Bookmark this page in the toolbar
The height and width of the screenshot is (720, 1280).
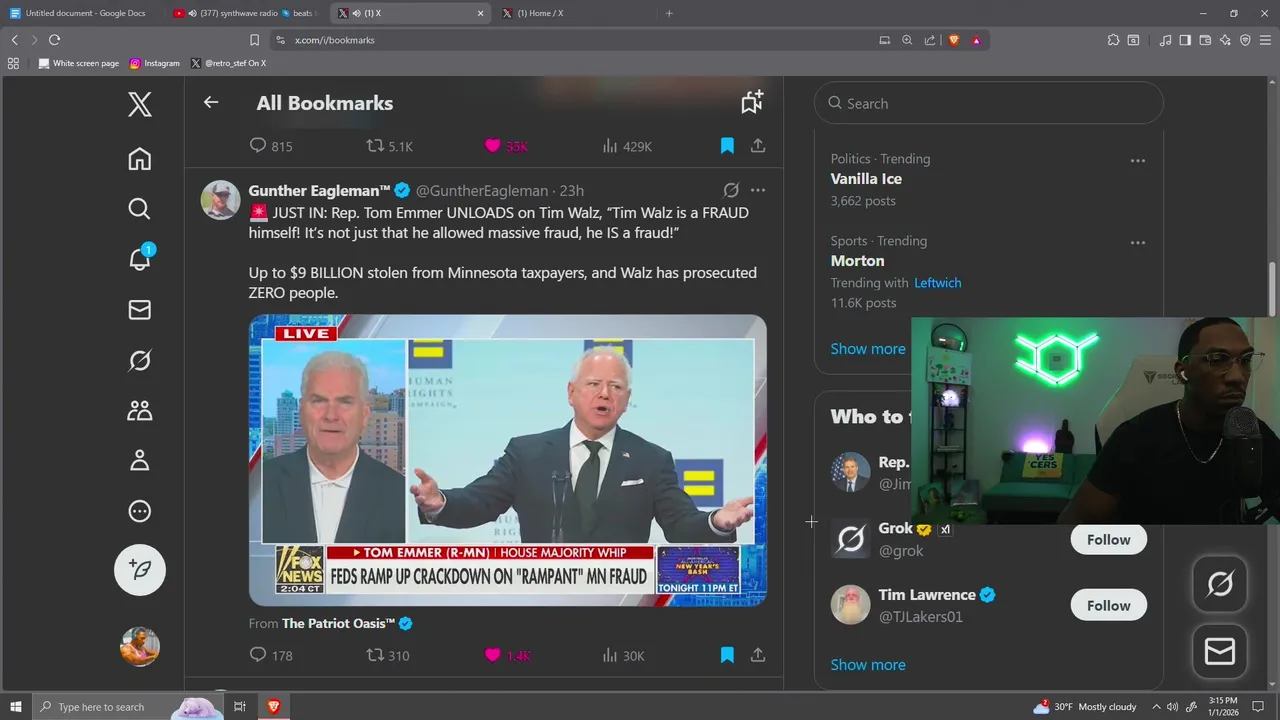click(x=254, y=40)
